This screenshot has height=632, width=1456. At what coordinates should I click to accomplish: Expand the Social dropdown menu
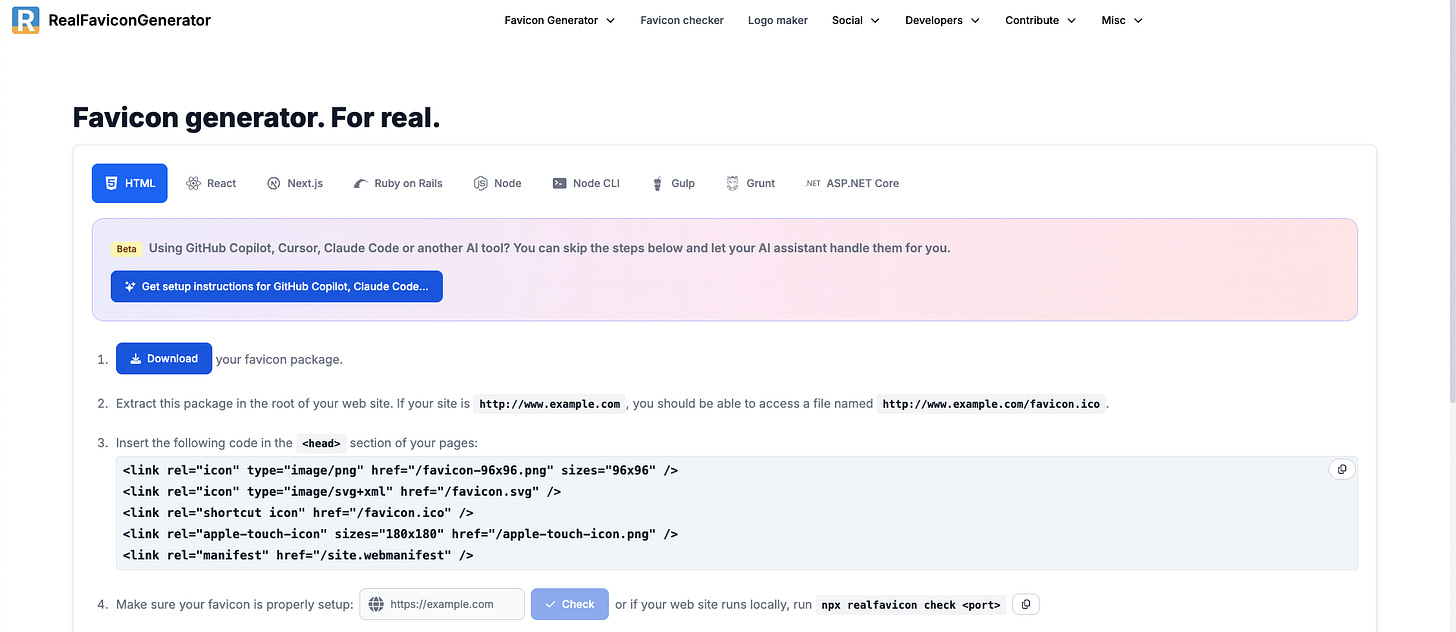[x=856, y=20]
